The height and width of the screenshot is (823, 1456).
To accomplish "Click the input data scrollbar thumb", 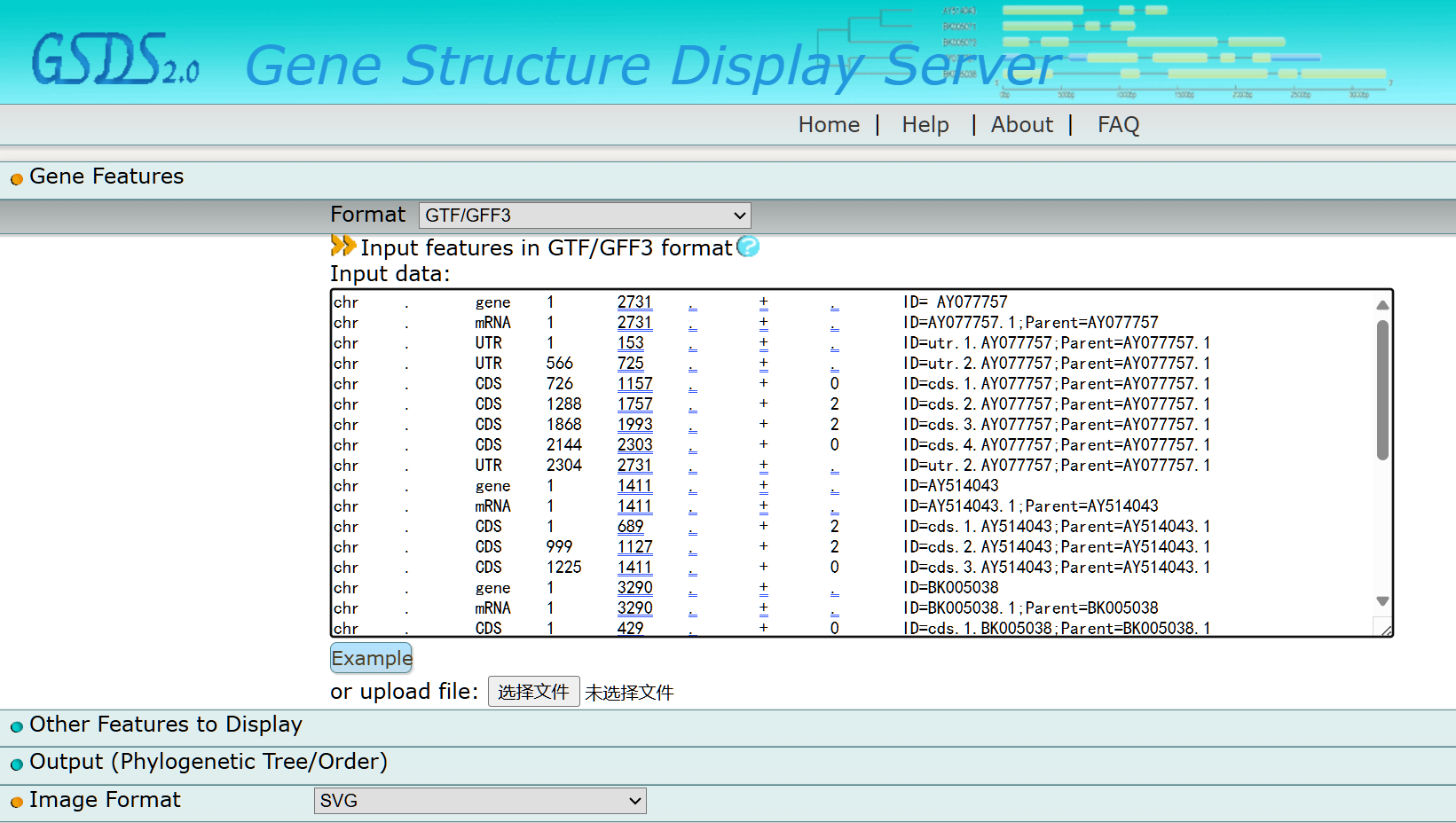I will (1382, 390).
